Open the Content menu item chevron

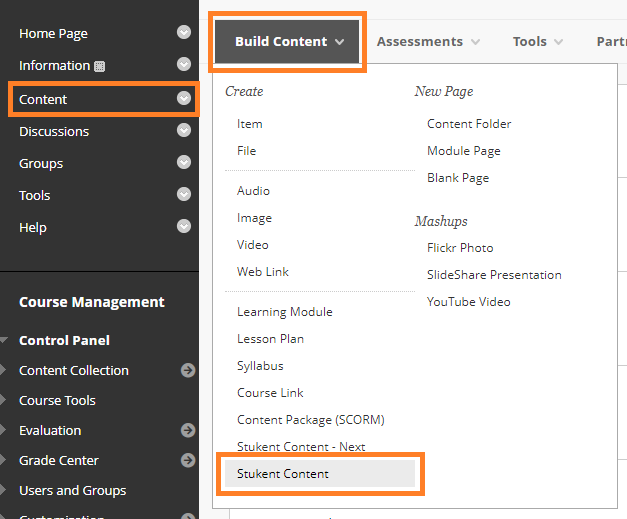coord(184,98)
